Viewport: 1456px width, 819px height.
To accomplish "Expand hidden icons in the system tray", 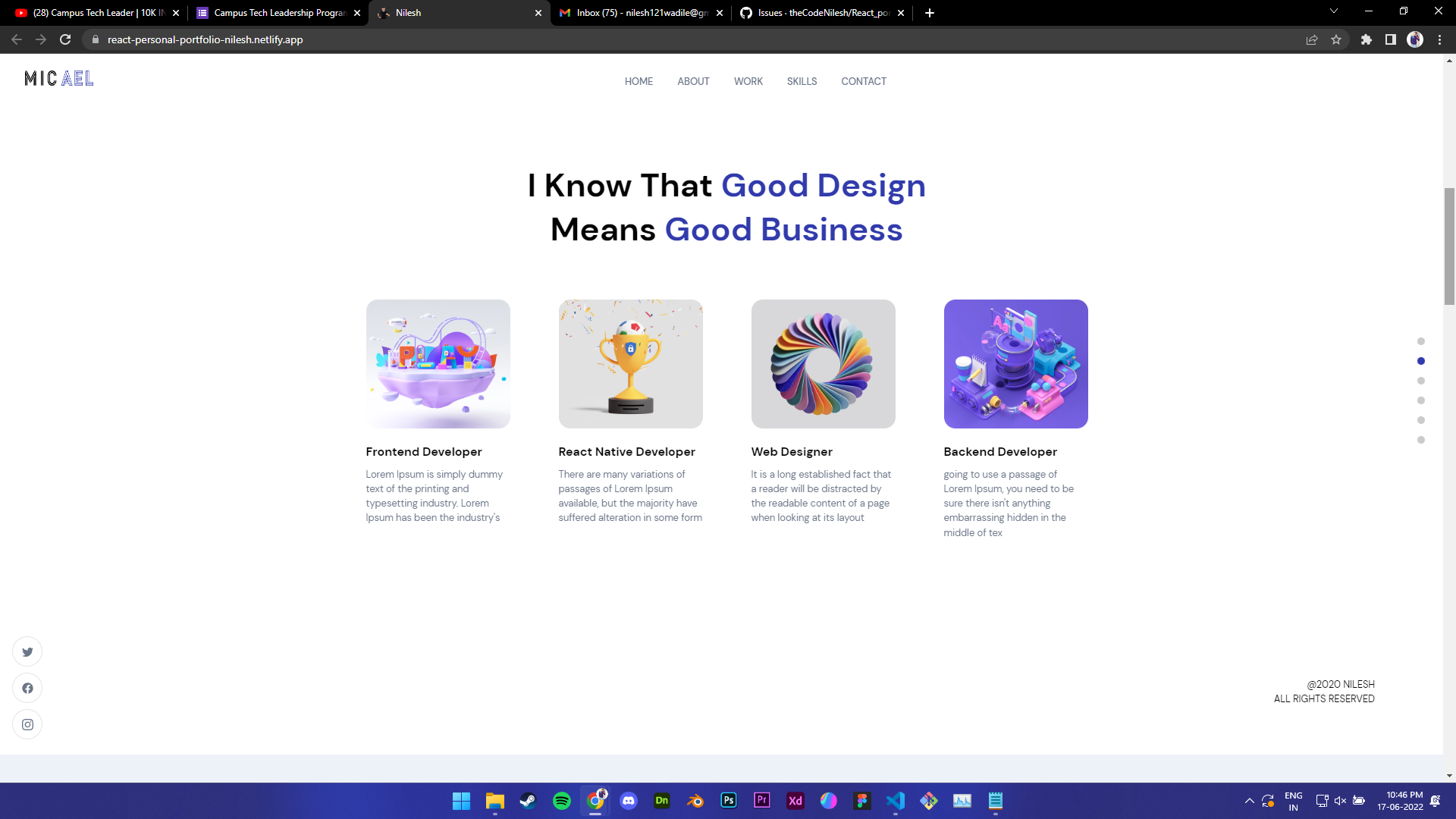I will (x=1249, y=800).
